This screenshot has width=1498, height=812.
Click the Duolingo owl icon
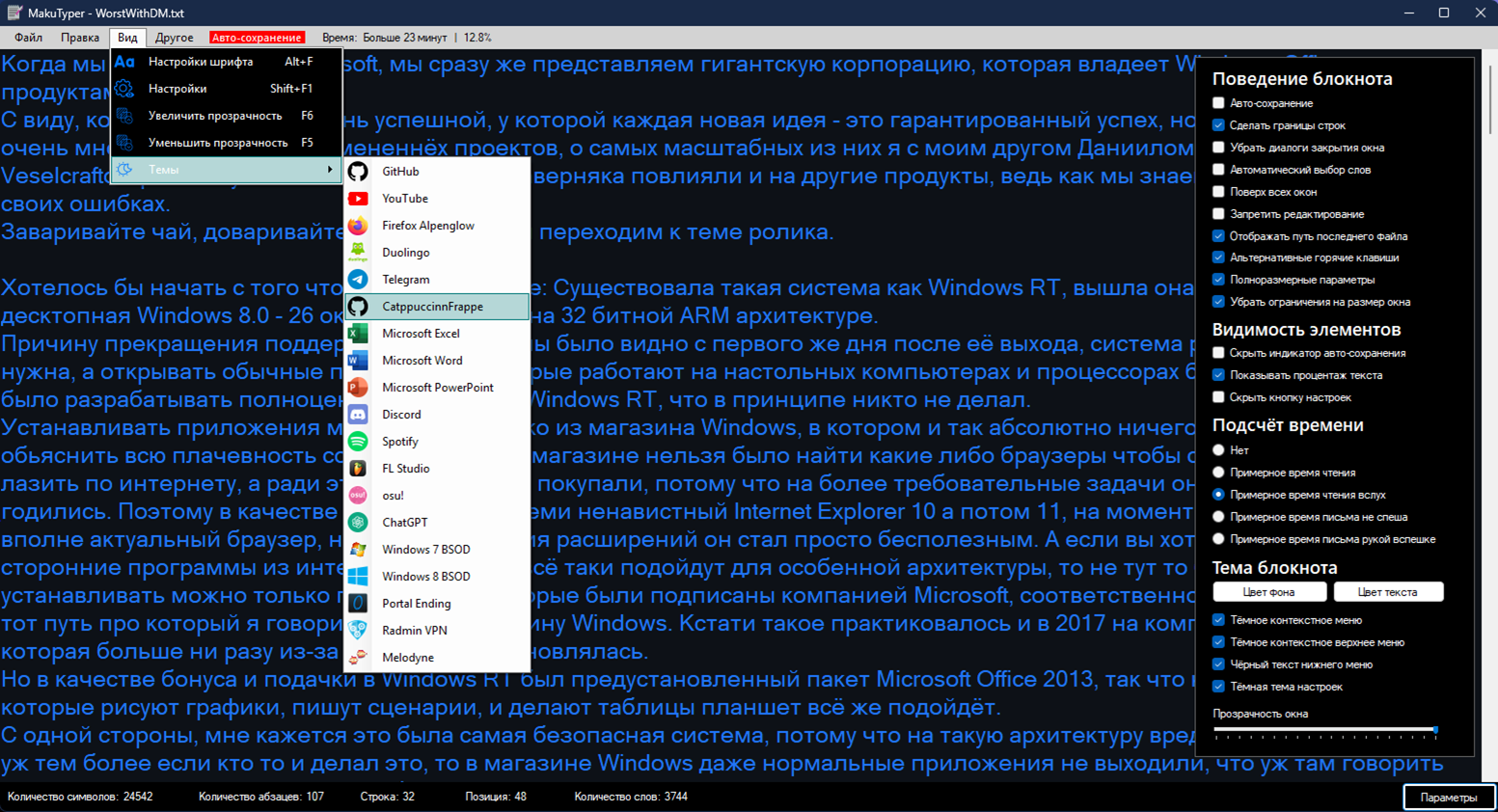358,253
